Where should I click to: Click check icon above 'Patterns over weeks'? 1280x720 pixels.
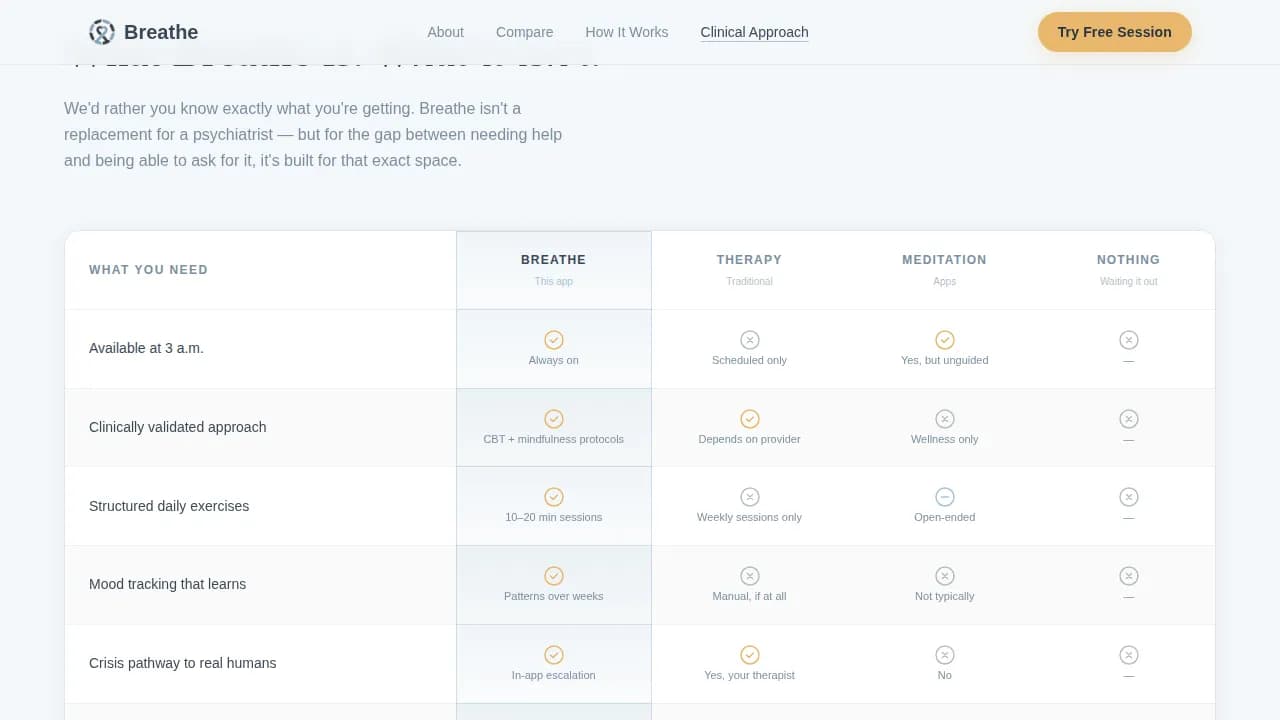554,576
